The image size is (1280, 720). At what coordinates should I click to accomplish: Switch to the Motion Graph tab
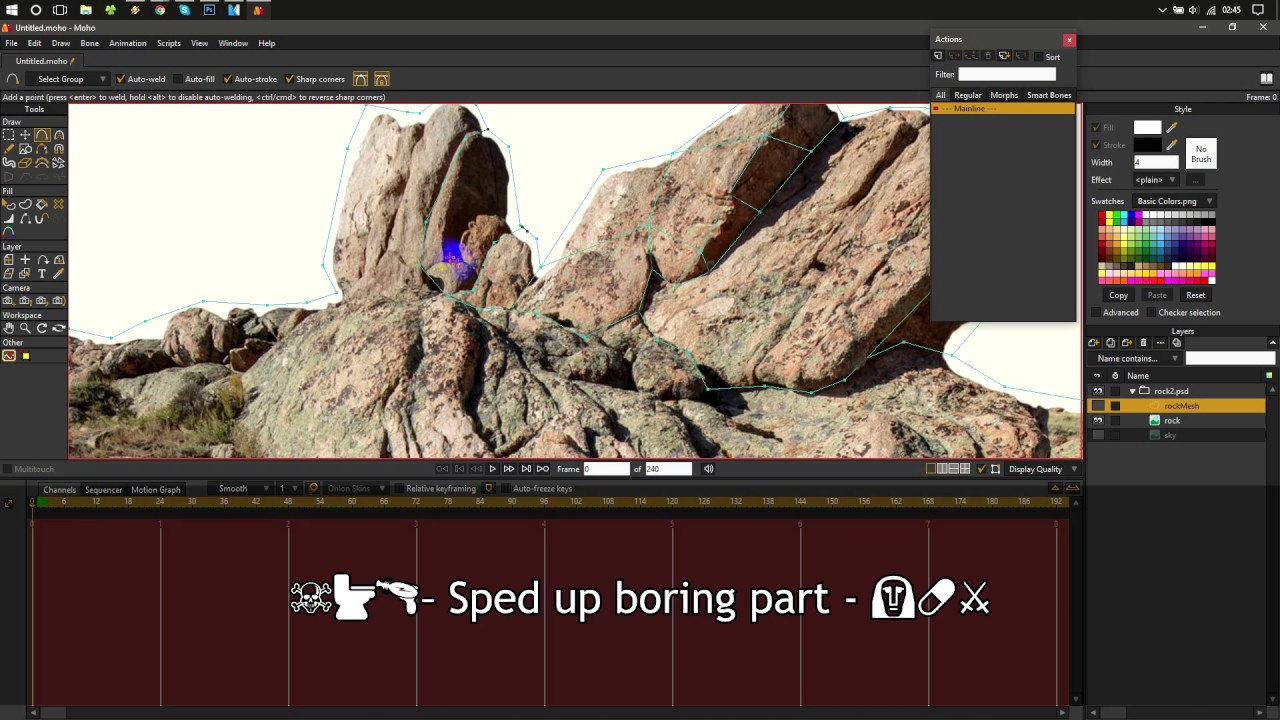[x=156, y=489]
